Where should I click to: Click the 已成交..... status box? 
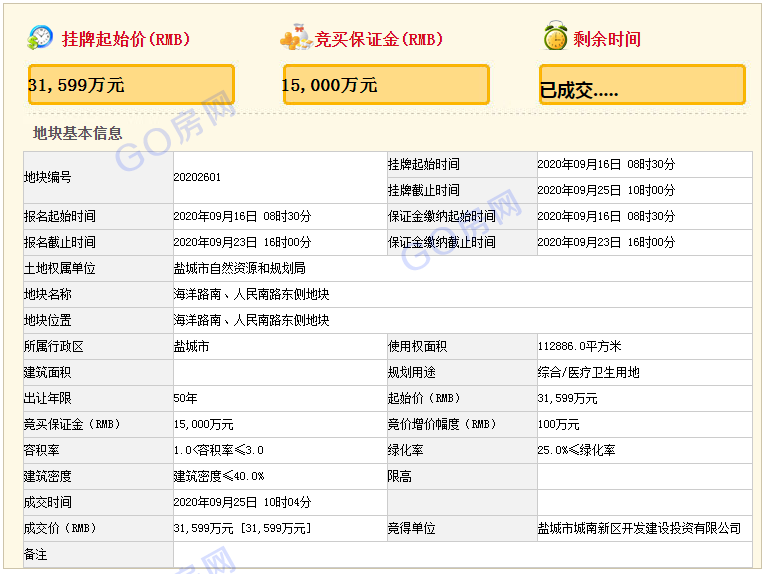642,85
